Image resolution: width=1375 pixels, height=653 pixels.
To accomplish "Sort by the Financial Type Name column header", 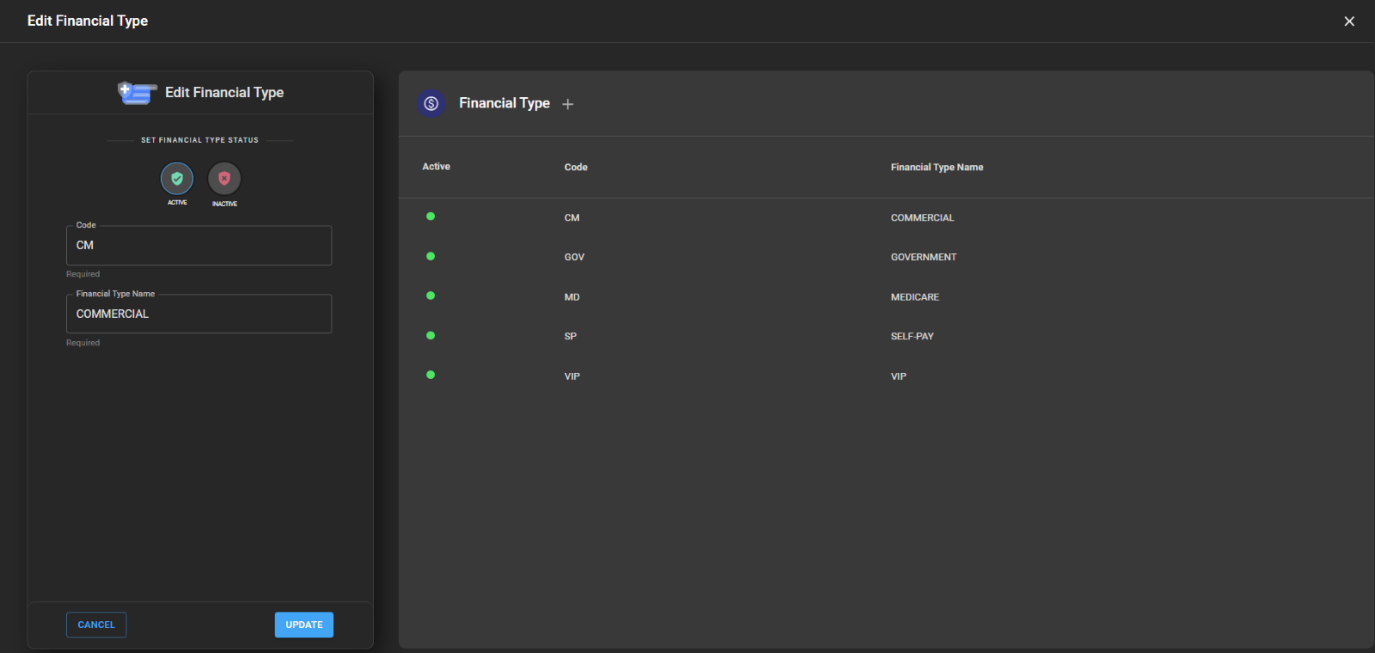I will tap(936, 167).
